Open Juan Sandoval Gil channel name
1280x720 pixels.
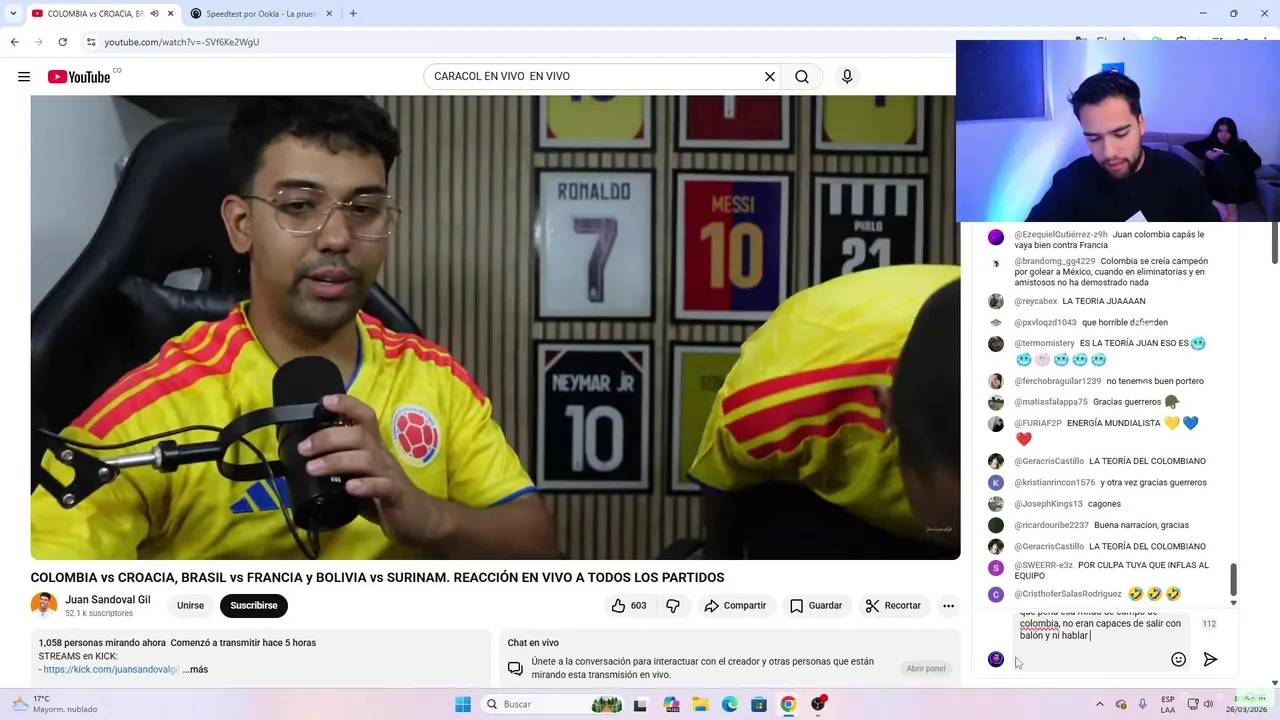coord(108,600)
